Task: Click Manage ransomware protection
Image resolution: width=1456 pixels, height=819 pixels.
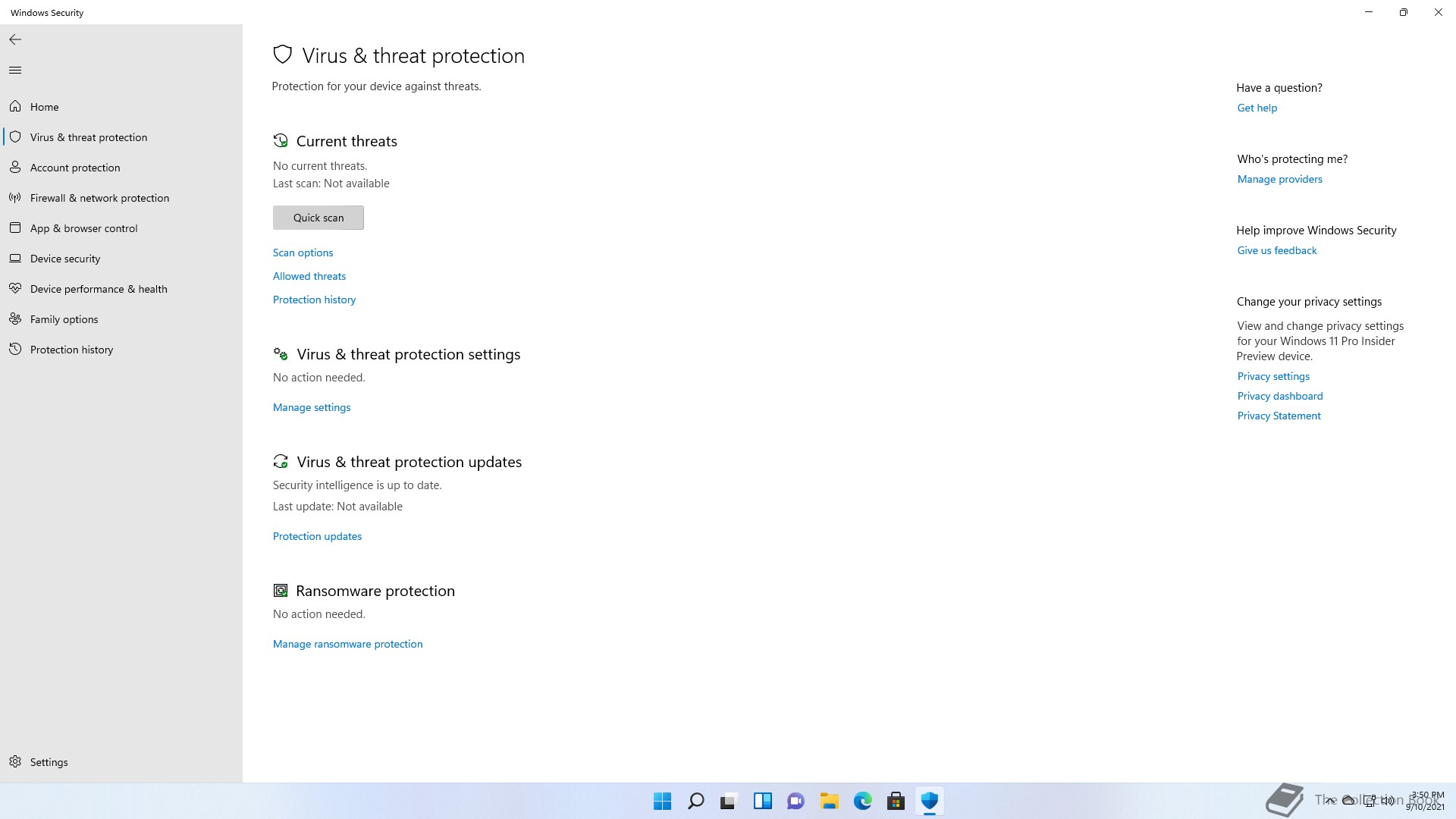Action: (347, 644)
